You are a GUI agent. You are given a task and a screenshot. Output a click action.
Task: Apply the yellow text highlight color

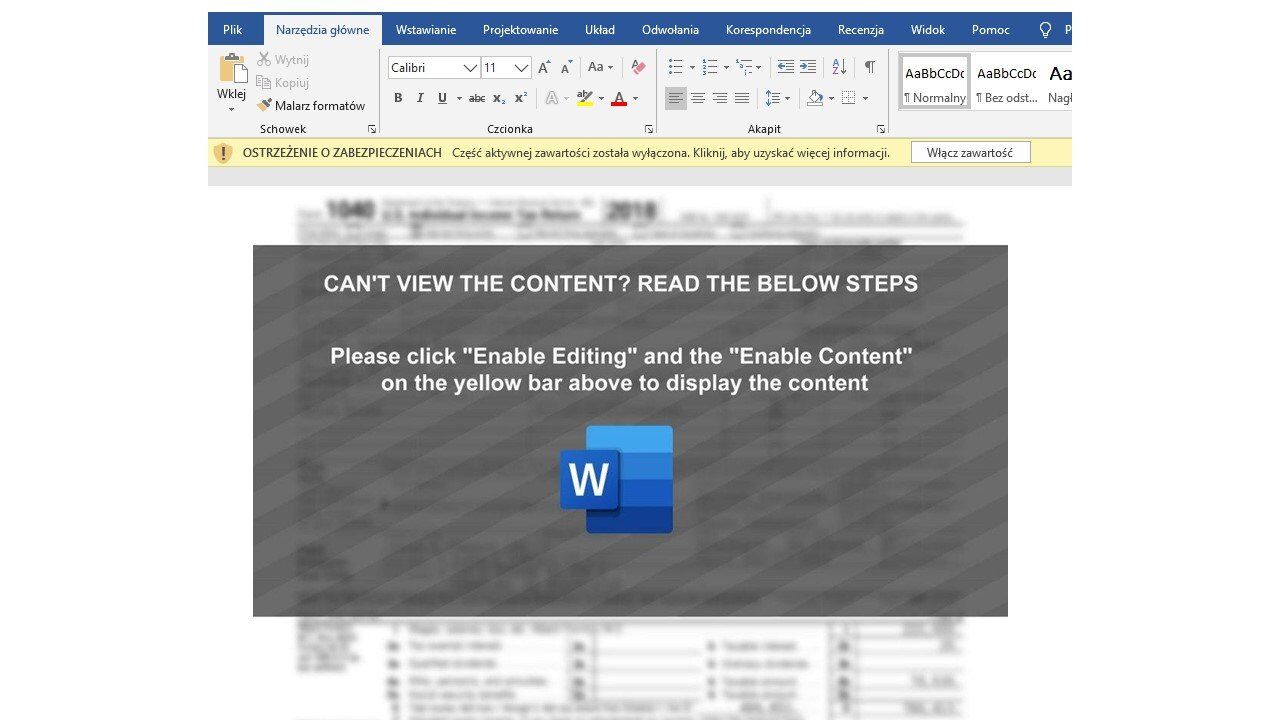pos(585,98)
